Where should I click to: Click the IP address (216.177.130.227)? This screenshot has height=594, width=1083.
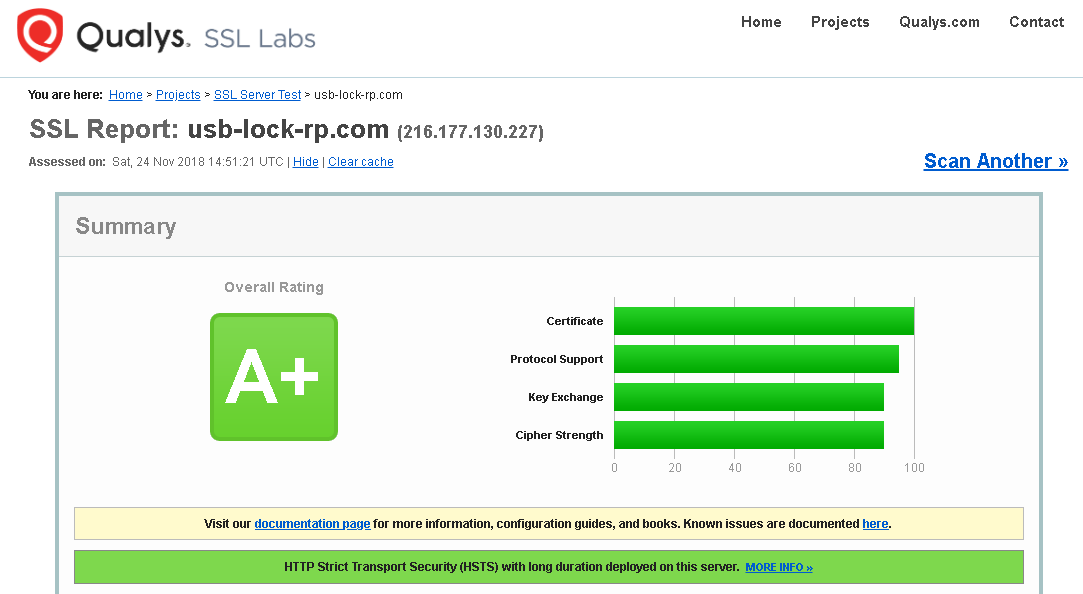point(470,132)
